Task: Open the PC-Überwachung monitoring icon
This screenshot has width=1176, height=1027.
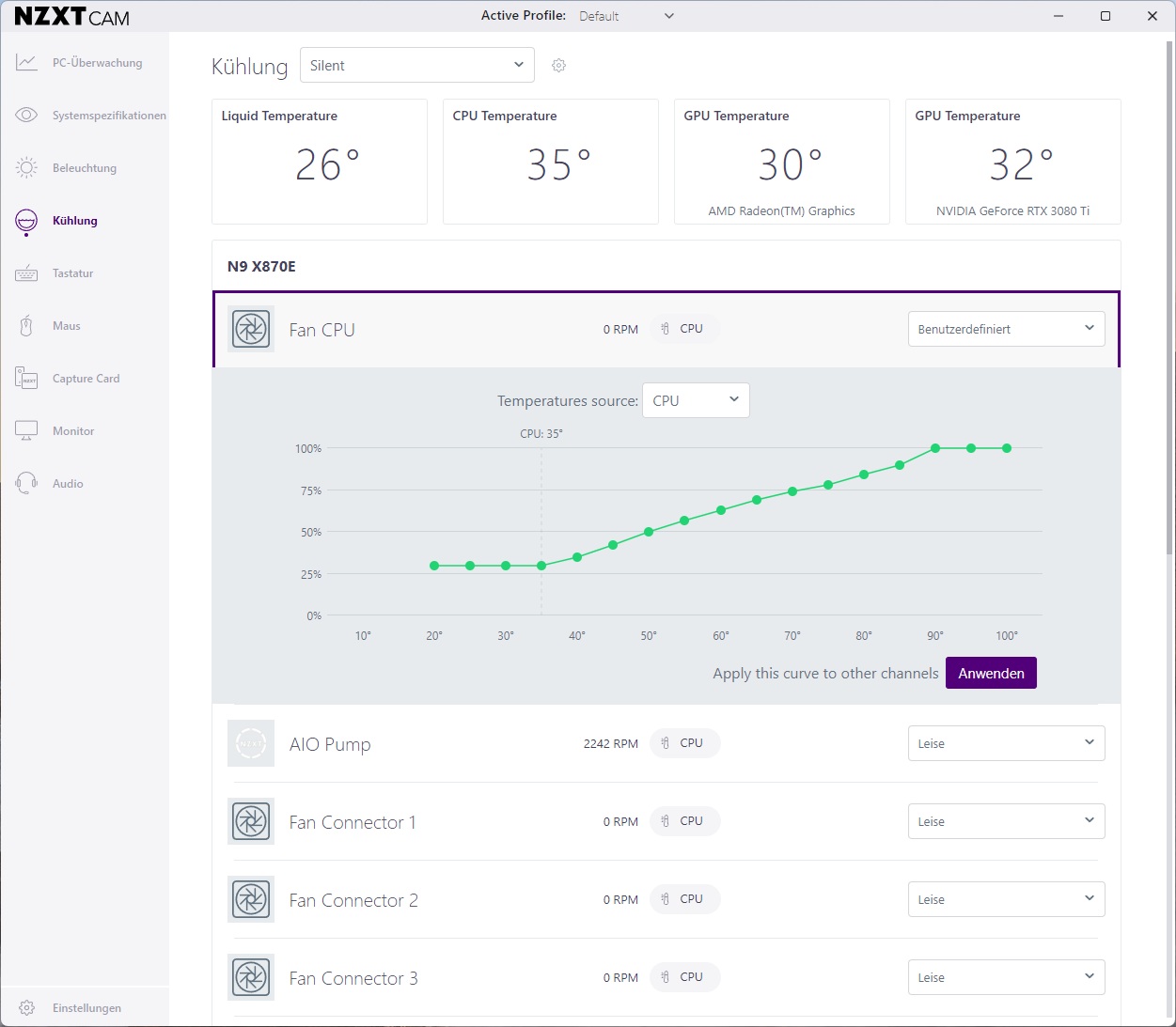Action: click(x=26, y=63)
